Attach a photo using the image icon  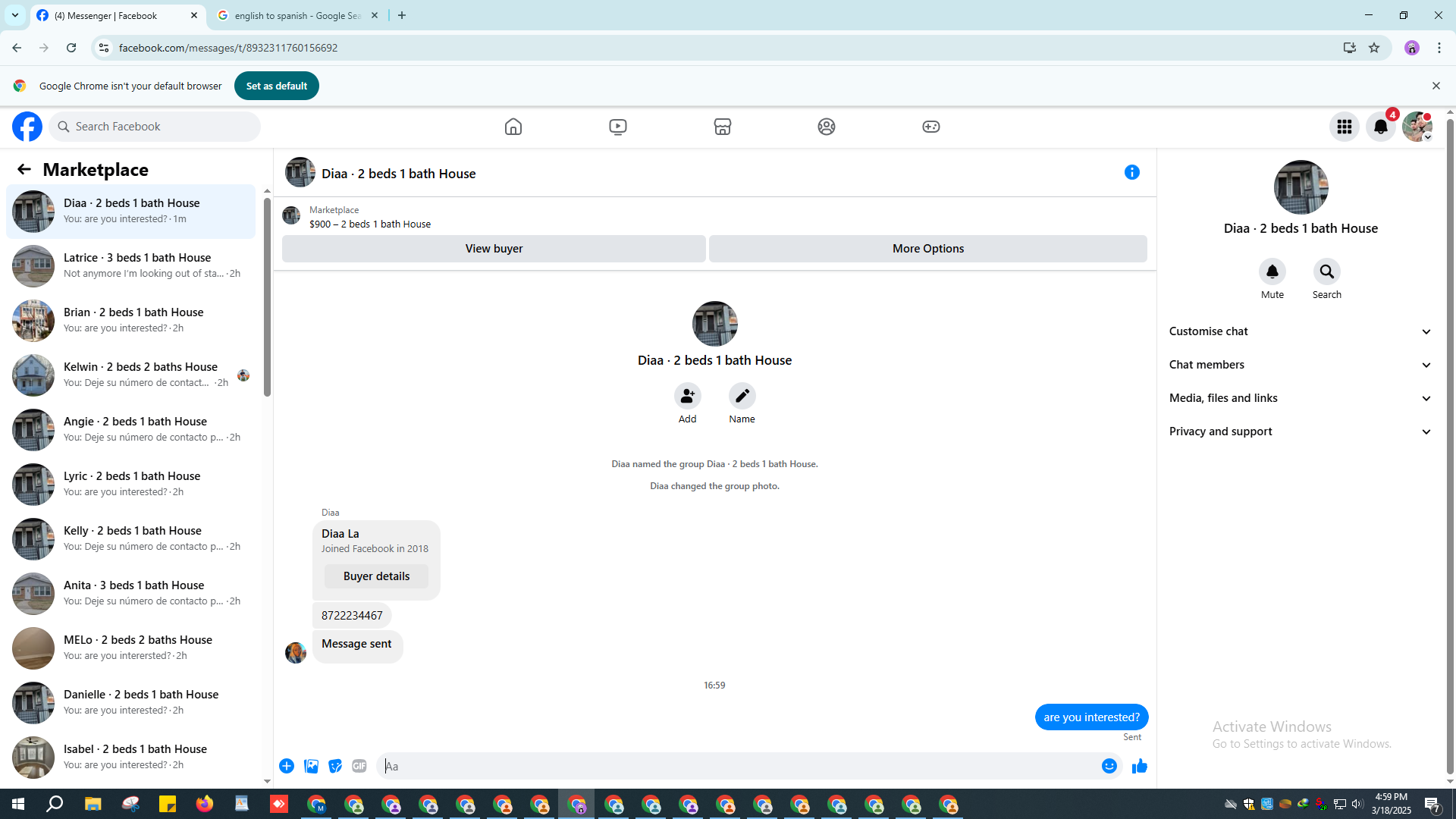click(311, 767)
